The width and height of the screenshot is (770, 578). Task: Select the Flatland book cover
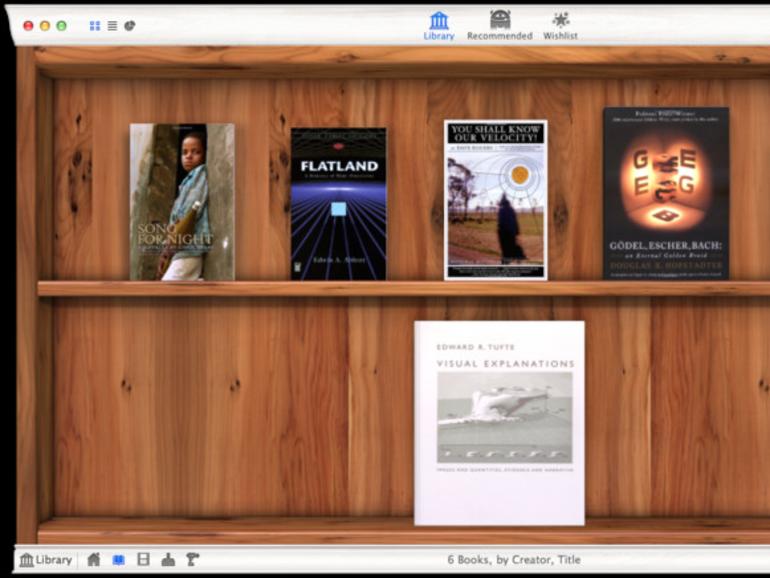point(338,204)
